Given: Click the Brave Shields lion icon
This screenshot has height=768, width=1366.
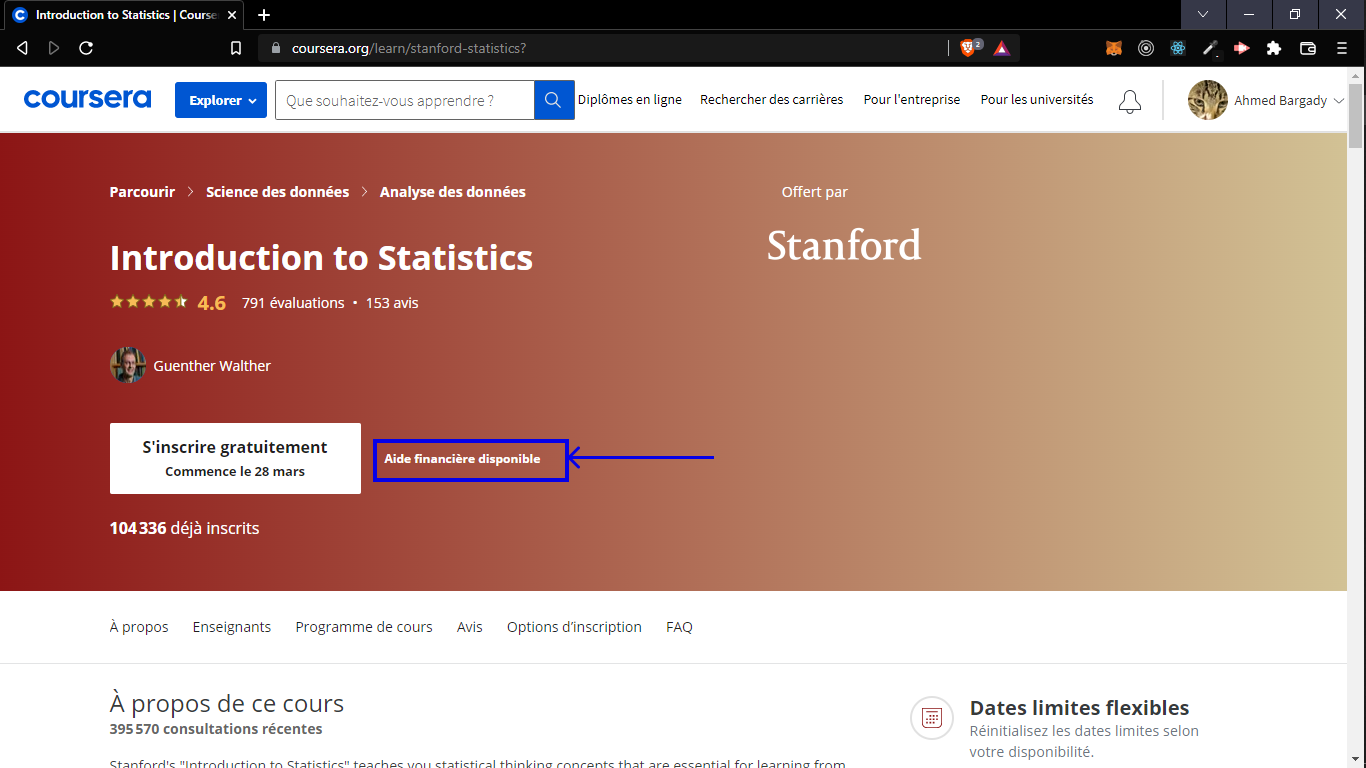Looking at the screenshot, I should pos(968,48).
